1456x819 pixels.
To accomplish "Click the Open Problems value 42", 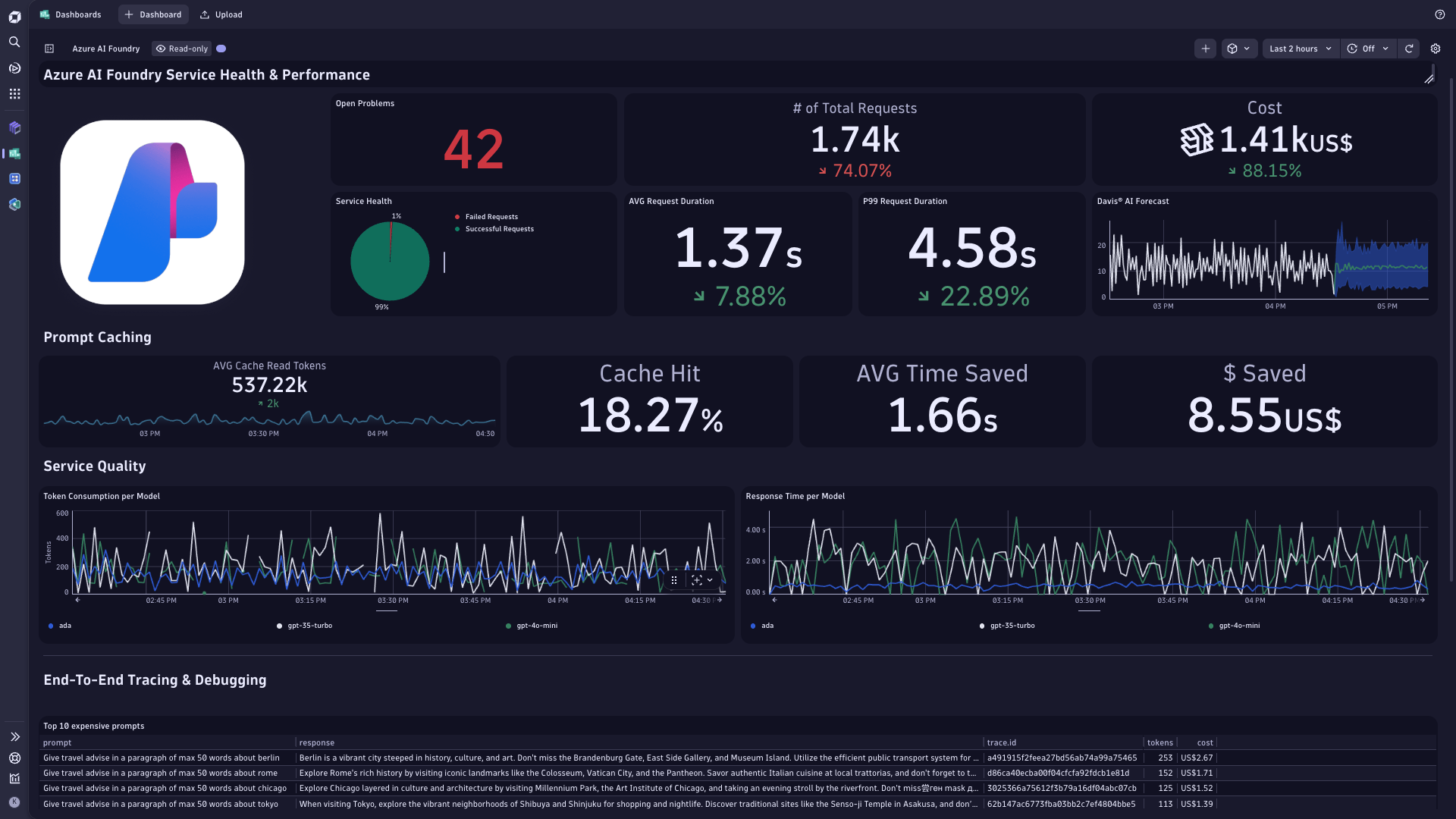I will (474, 149).
